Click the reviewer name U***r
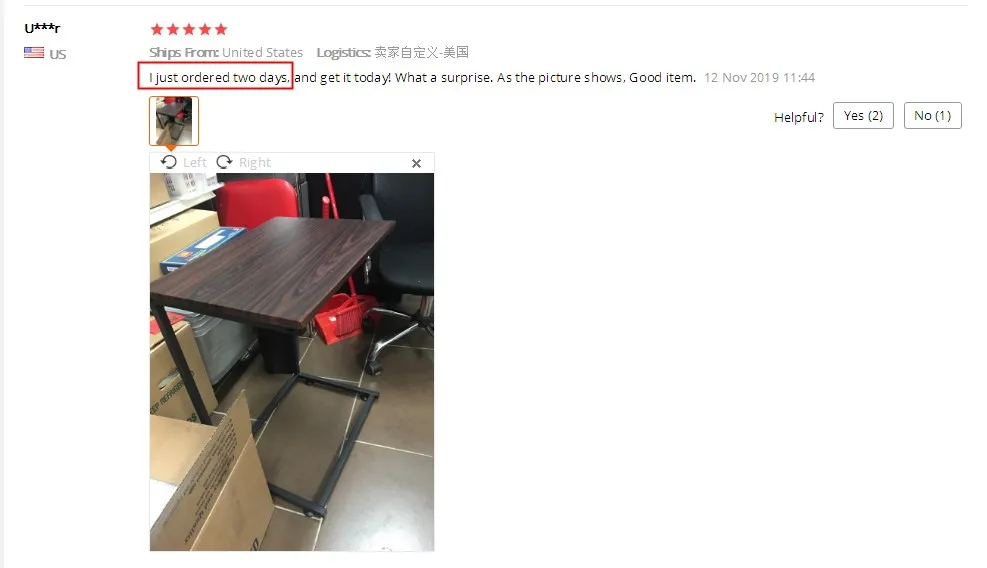Screen dimensions: 987x568 pyautogui.click(x=42, y=28)
